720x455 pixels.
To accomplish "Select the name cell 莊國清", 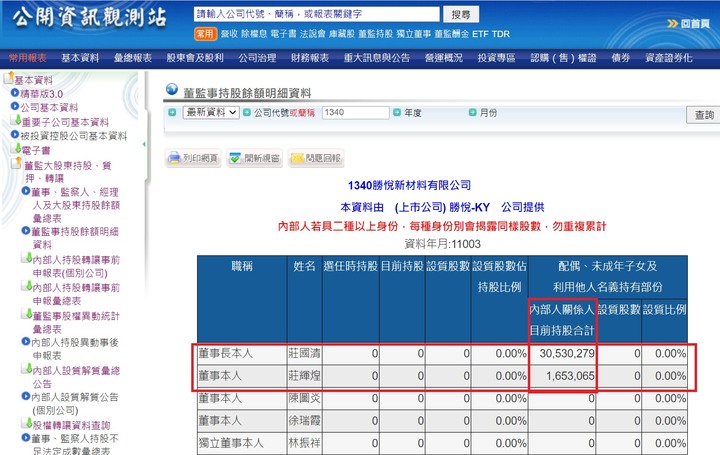I will [304, 354].
